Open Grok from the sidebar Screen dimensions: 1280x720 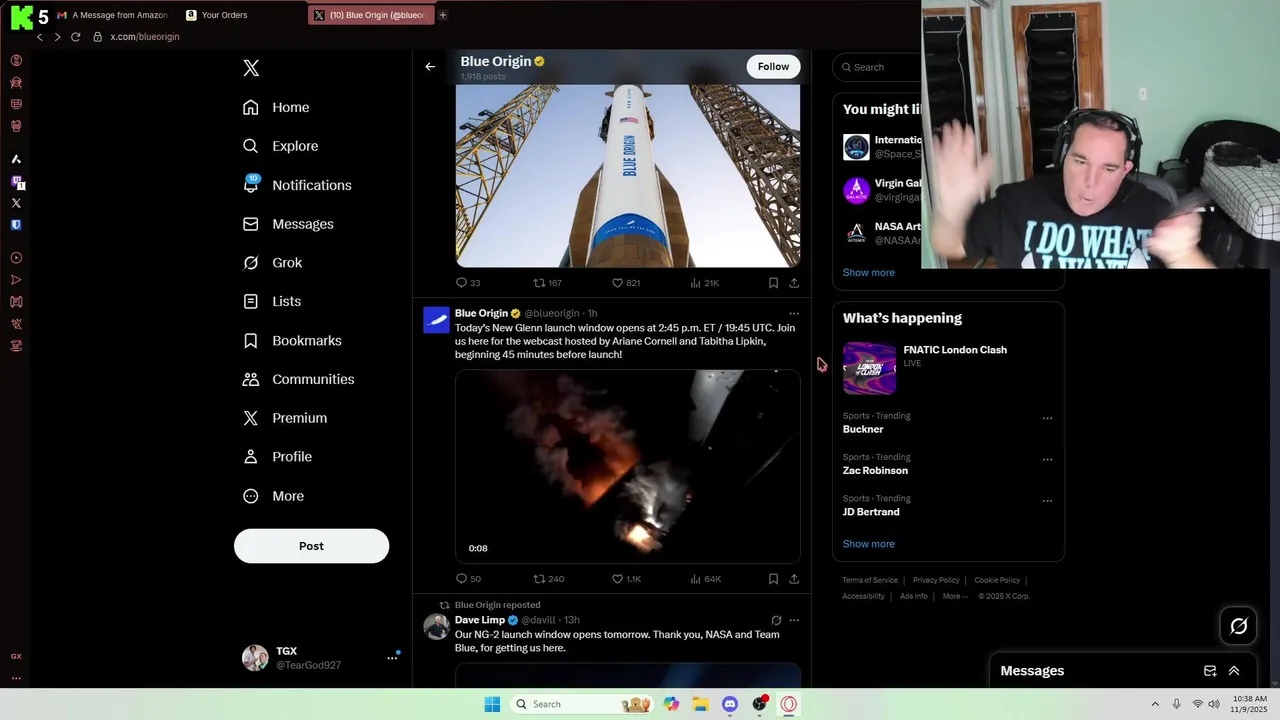tap(272, 263)
